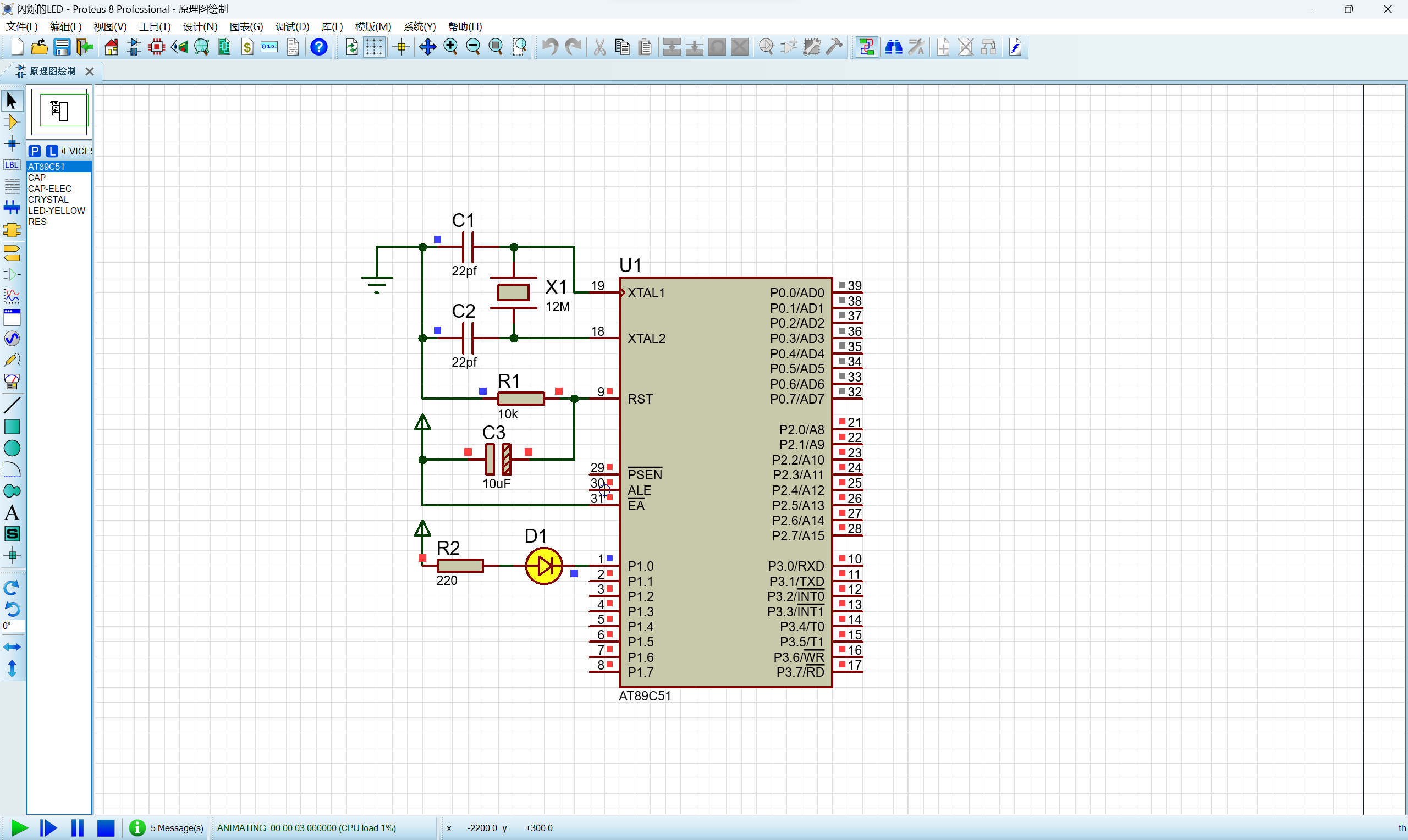1408x840 pixels.
Task: Click the schematic overview thumbnail
Action: tap(59, 112)
